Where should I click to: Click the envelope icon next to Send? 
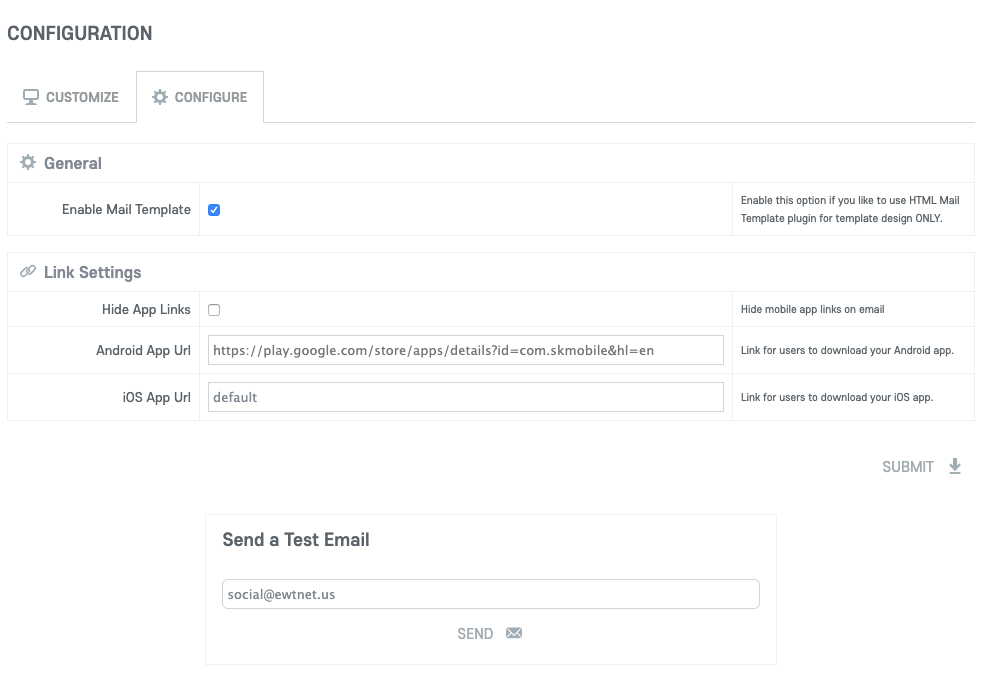[x=514, y=633]
